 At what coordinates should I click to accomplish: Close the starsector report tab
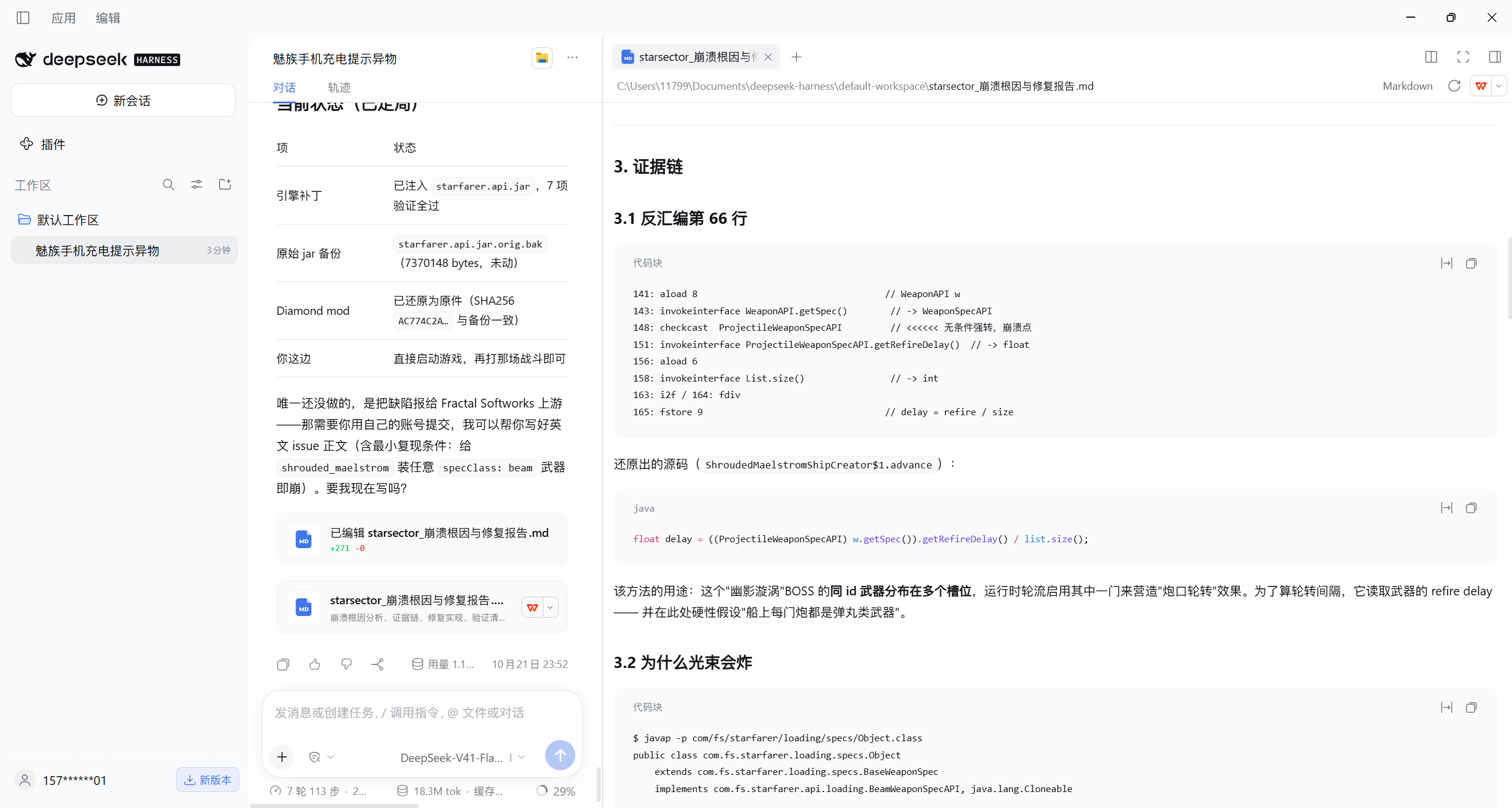click(768, 57)
